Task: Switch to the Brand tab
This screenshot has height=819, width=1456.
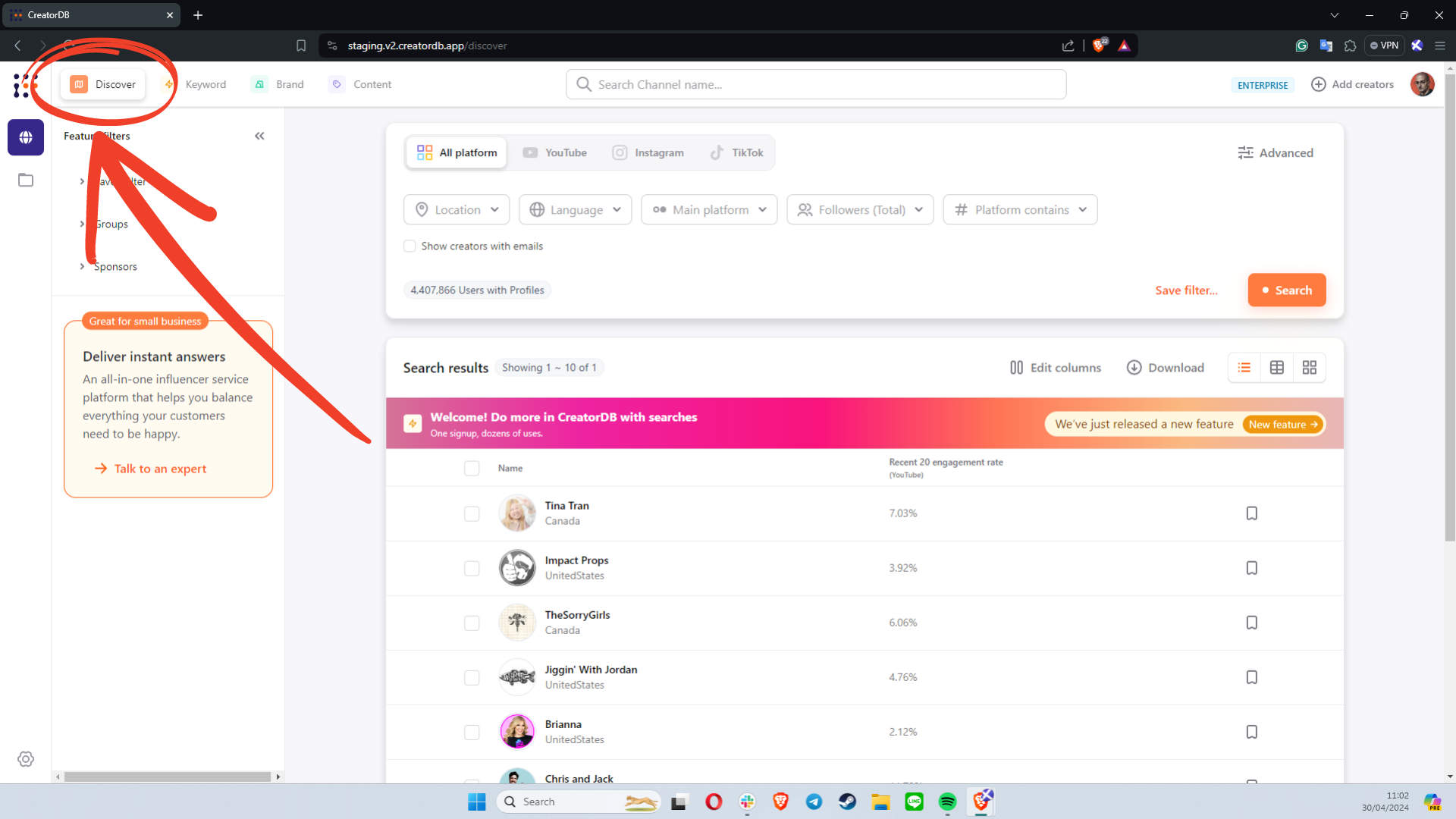Action: [278, 84]
